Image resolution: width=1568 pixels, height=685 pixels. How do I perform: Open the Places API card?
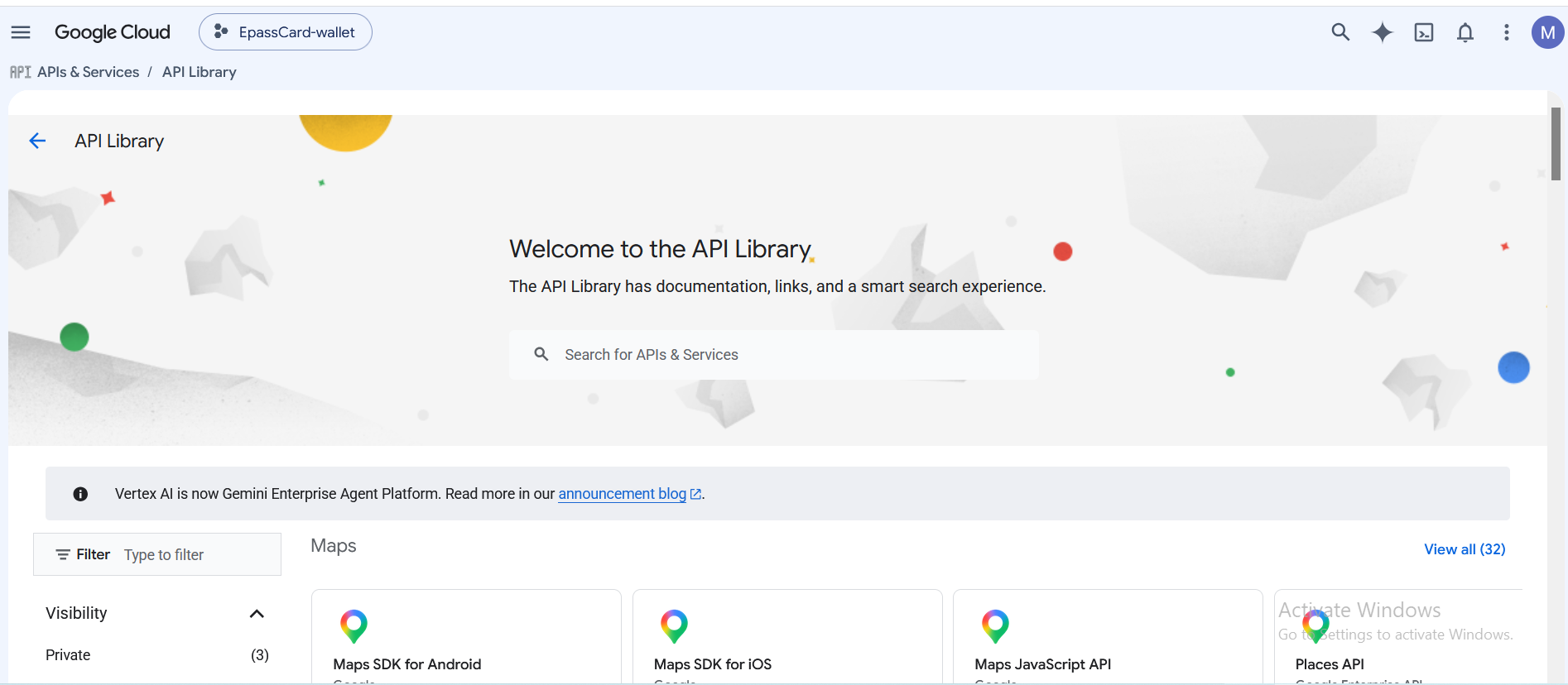[1398, 637]
